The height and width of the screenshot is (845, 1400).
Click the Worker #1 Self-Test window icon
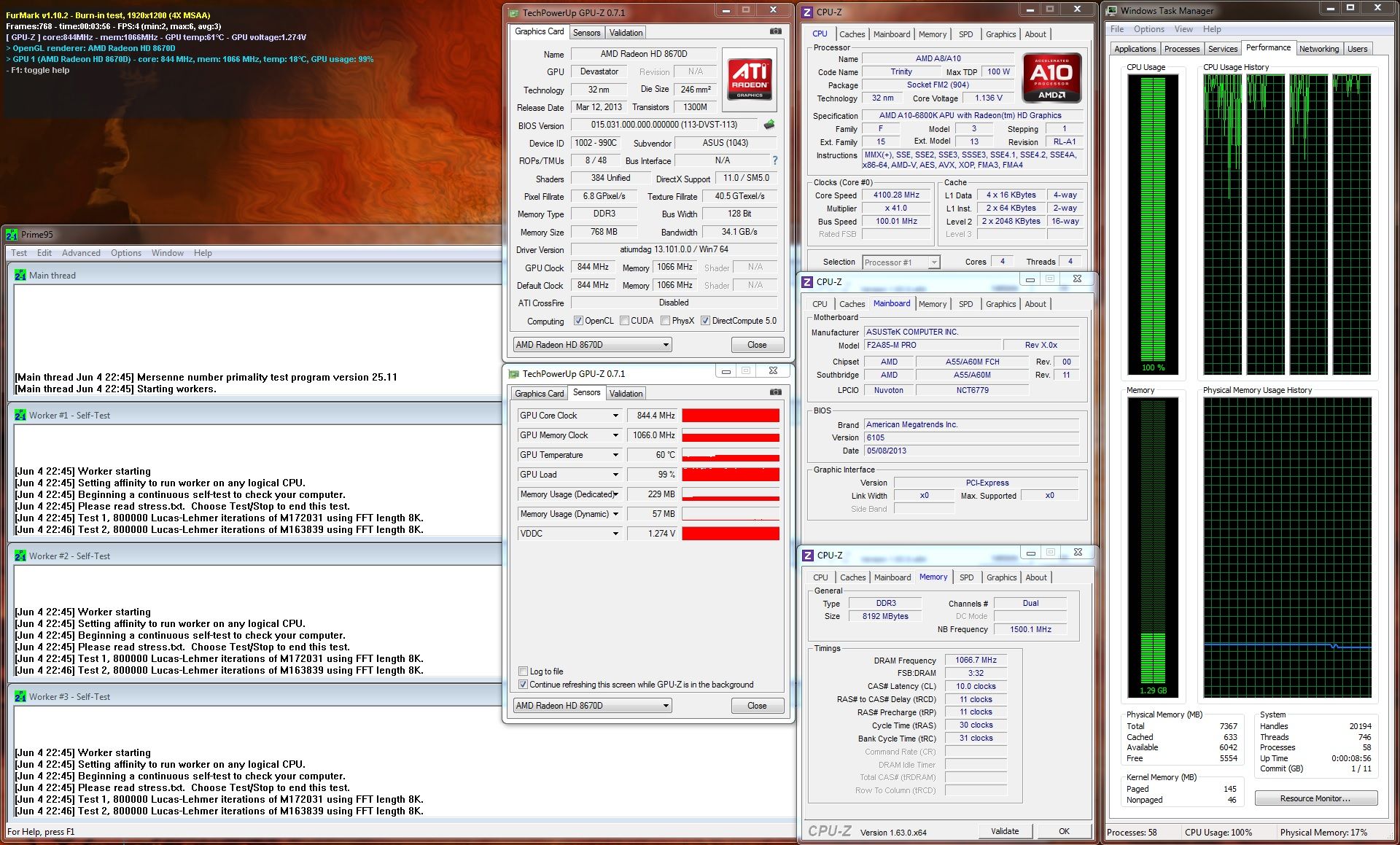20,416
